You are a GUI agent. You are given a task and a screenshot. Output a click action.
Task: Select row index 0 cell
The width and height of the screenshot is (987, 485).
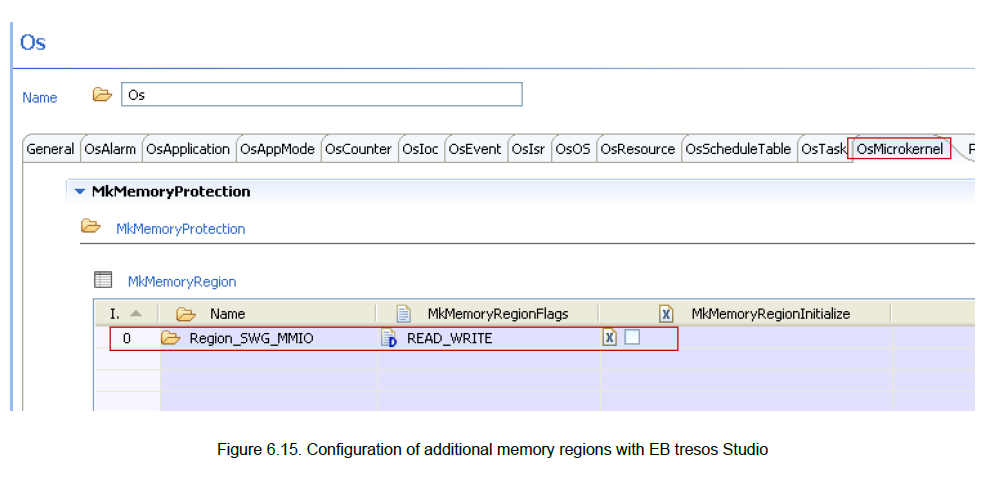(x=127, y=338)
